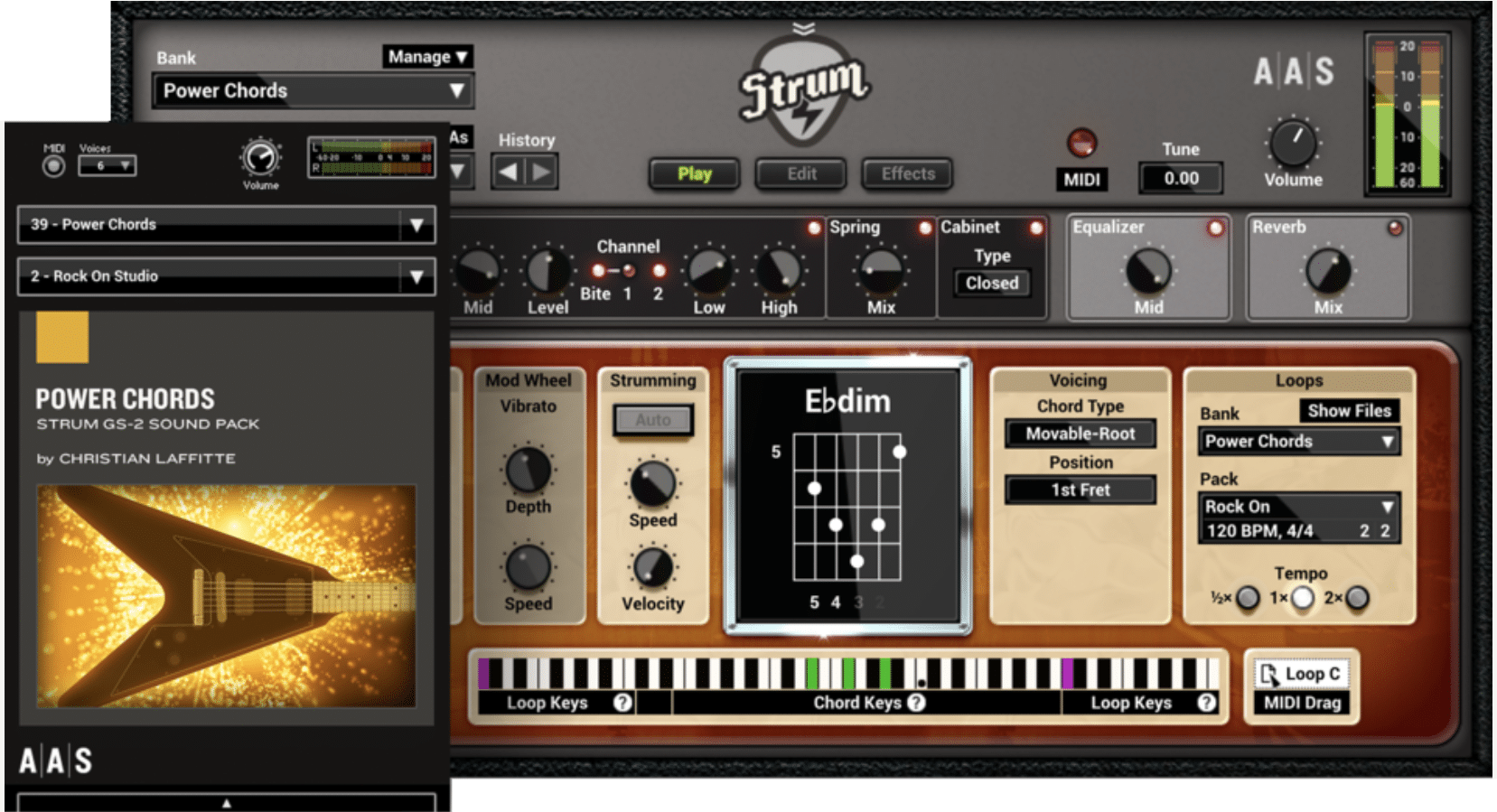Open the Manage menu button
This screenshot has height=812, width=1497.
427,57
